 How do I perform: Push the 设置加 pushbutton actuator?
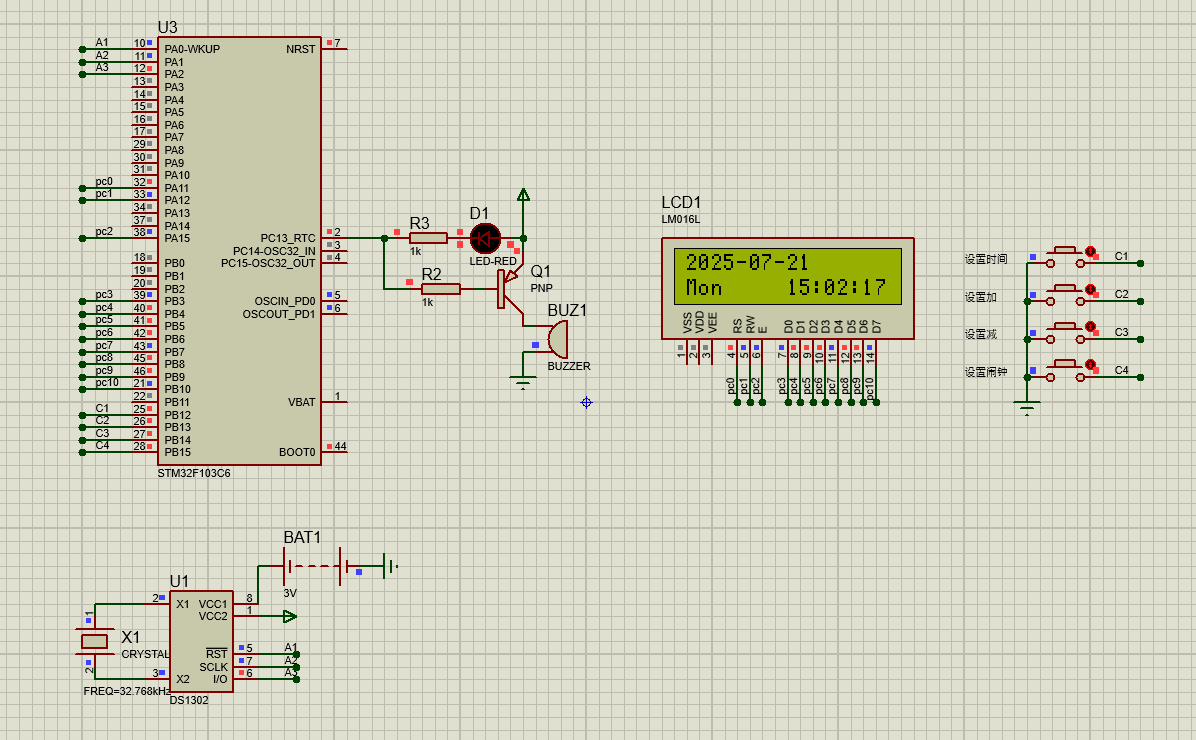tap(1066, 288)
